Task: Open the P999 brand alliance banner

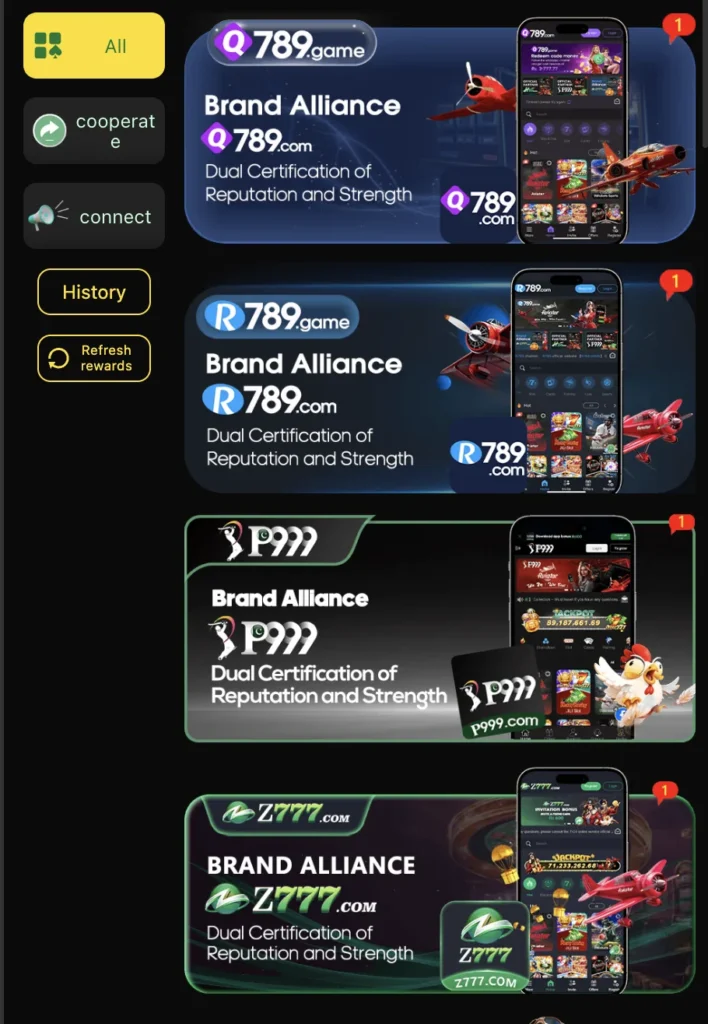Action: tap(440, 628)
